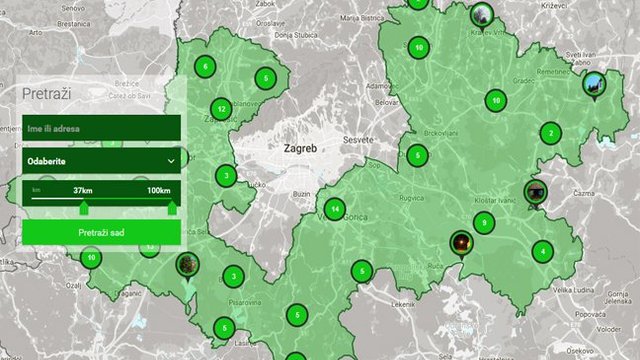Open the photo marker below Sveti Ivan Žabno
Viewport: 640px width, 360px height.
click(594, 85)
